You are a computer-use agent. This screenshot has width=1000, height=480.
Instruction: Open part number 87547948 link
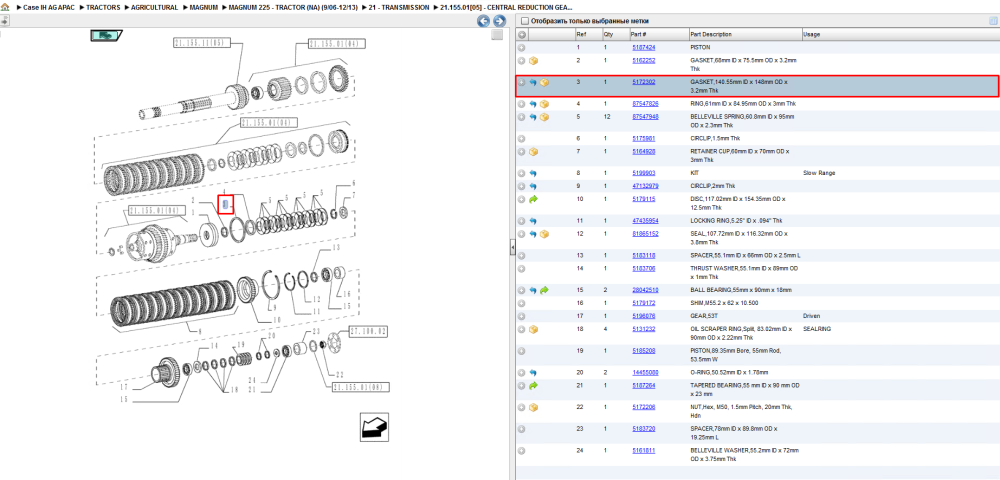pos(645,117)
